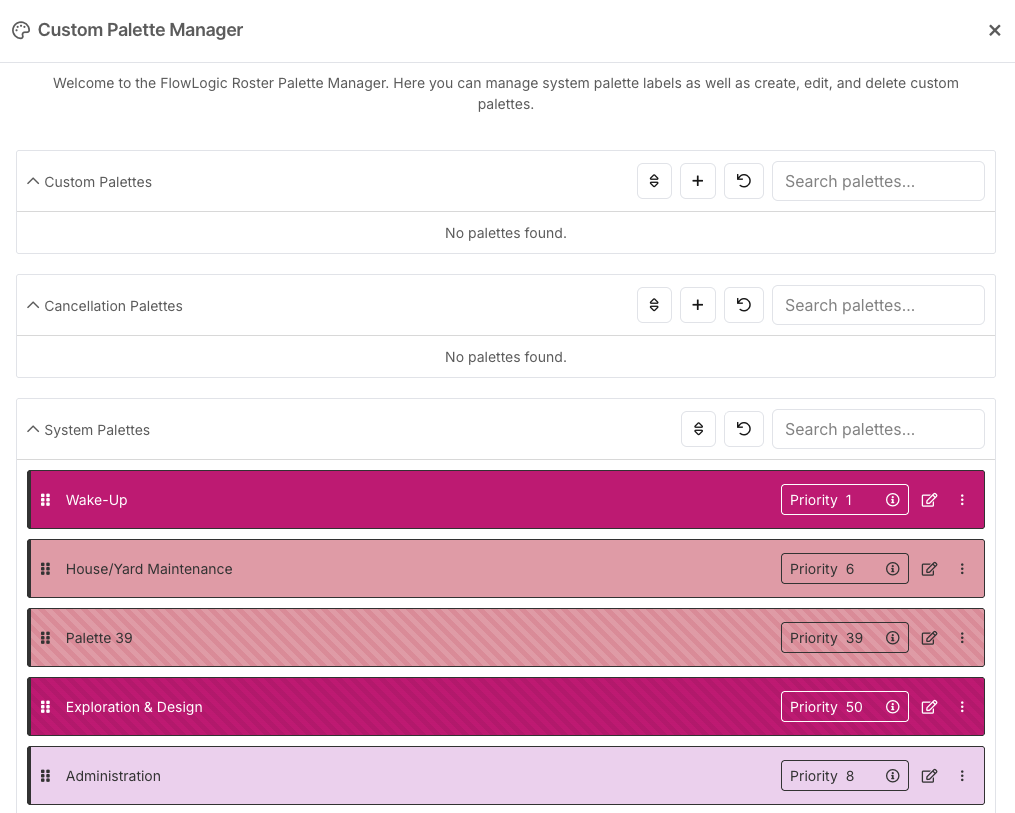Click drag handle of Administration palette
1015x813 pixels.
coord(45,776)
